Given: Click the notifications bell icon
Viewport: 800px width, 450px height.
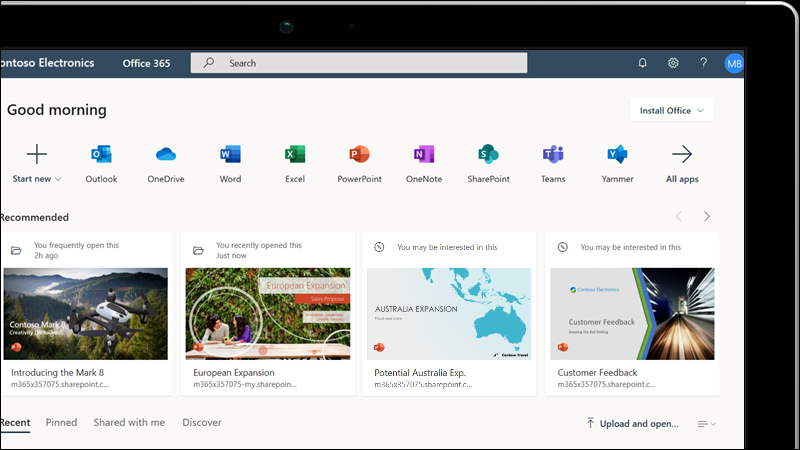Looking at the screenshot, I should [643, 63].
